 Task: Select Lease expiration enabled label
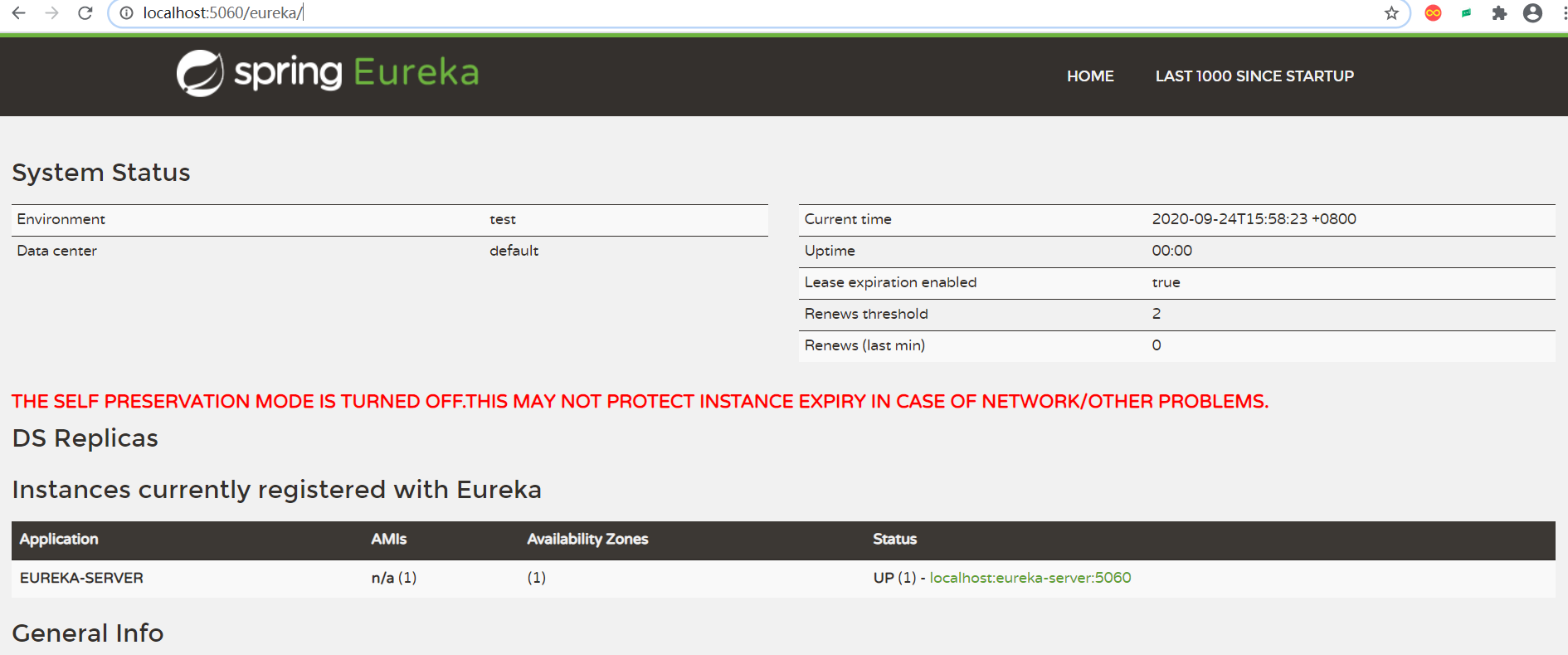click(x=890, y=282)
